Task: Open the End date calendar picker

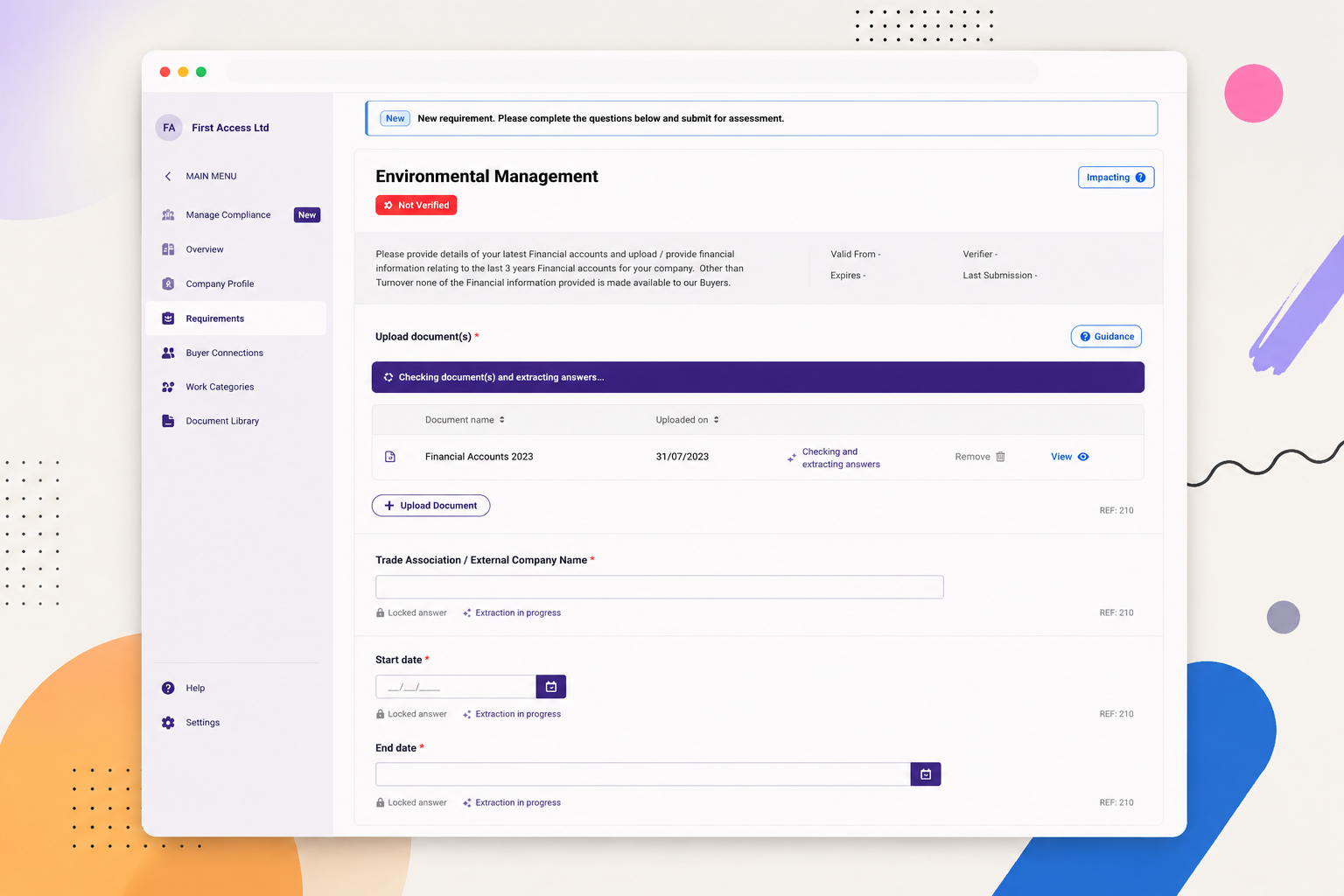Action: click(x=926, y=774)
